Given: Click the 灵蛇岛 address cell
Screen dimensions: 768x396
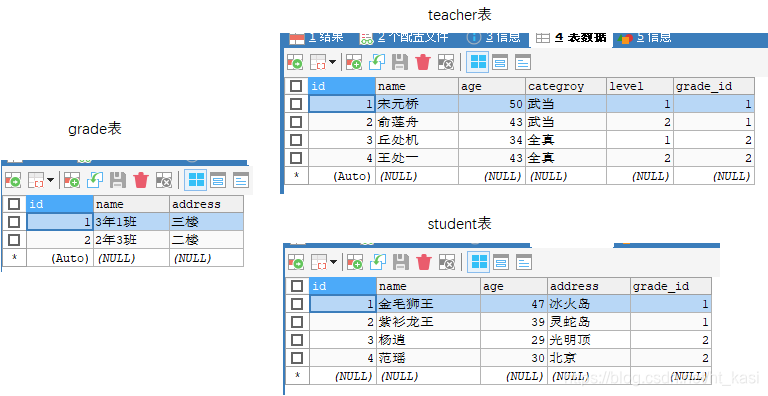Looking at the screenshot, I should (589, 322).
